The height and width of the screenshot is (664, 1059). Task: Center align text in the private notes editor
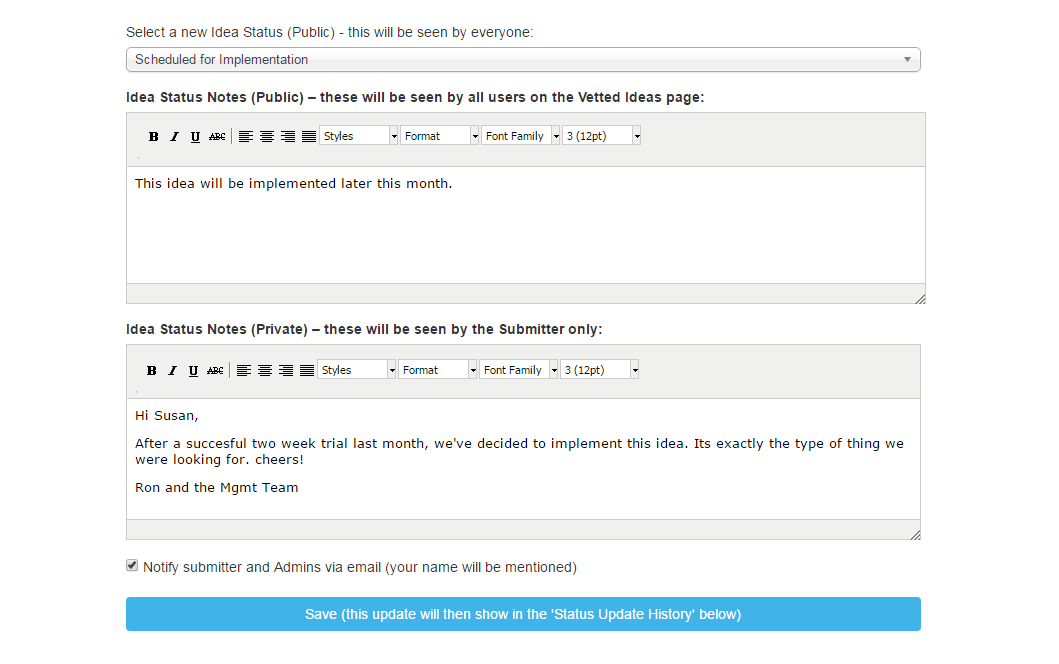tap(264, 370)
